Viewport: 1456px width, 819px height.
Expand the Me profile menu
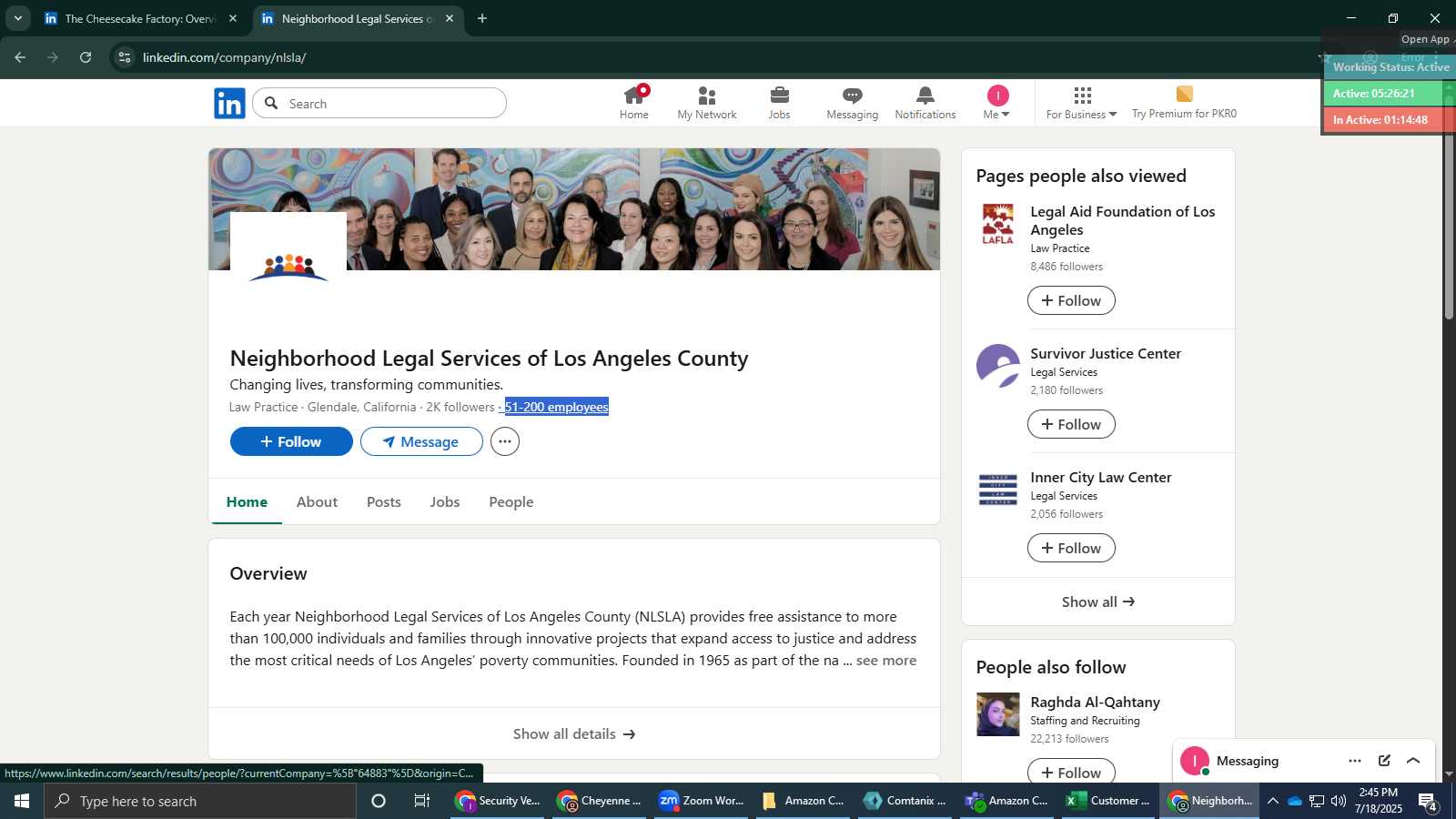tap(997, 103)
